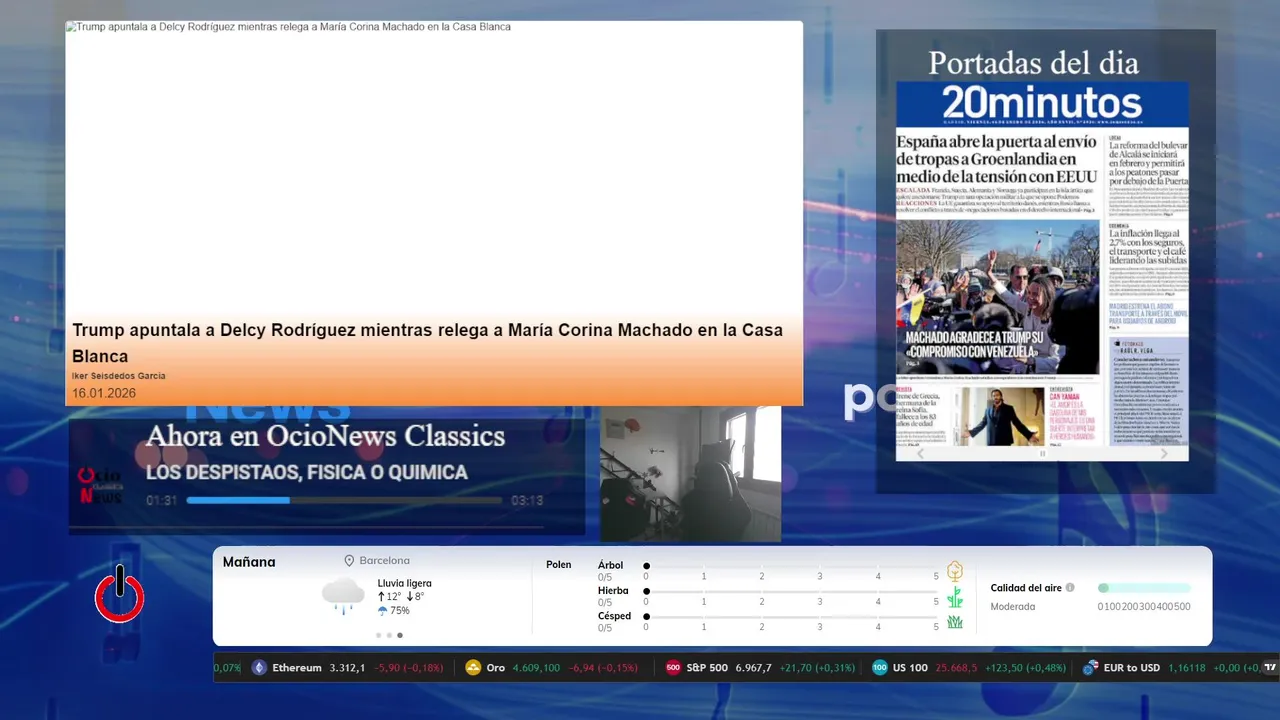The width and height of the screenshot is (1280, 720).
Task: Click the Hierba pollen level slider
Action: pos(791,591)
